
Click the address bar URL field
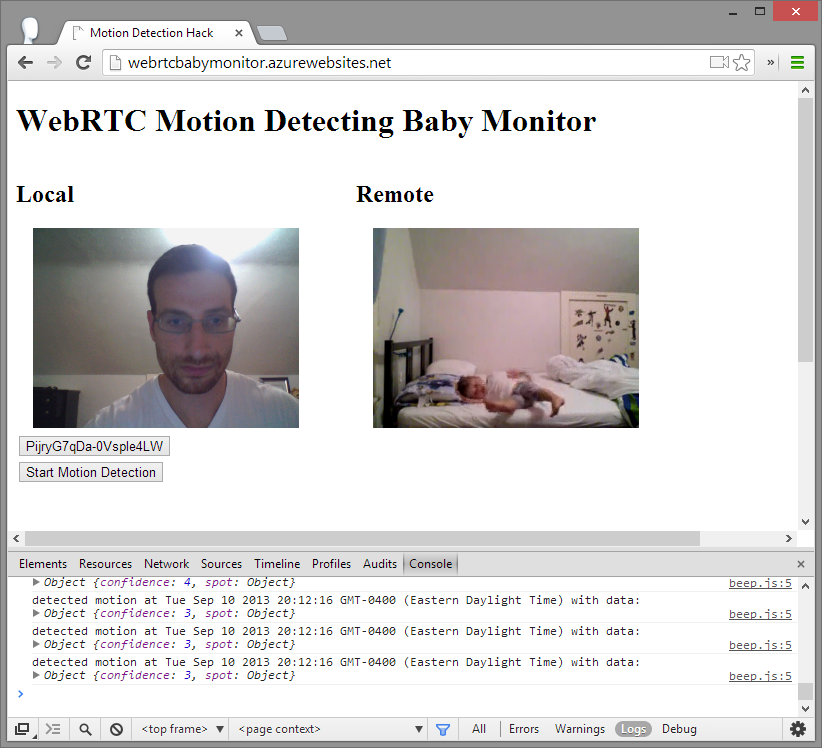[x=400, y=62]
